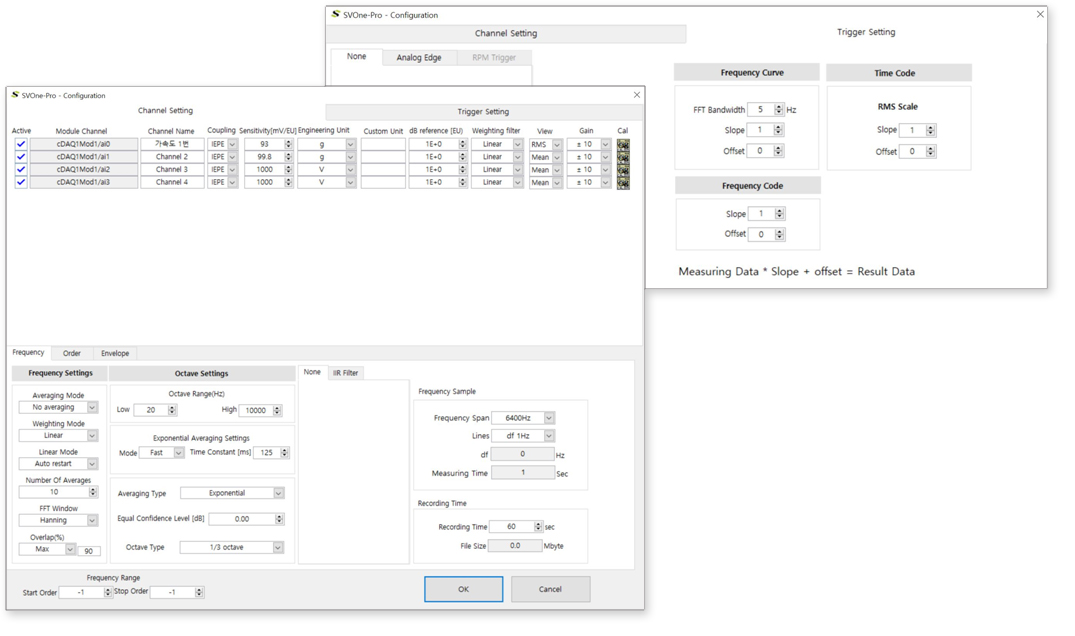
Task: Disable the Active checkbox for cDAQ1Mod1/ai3
Action: click(21, 183)
